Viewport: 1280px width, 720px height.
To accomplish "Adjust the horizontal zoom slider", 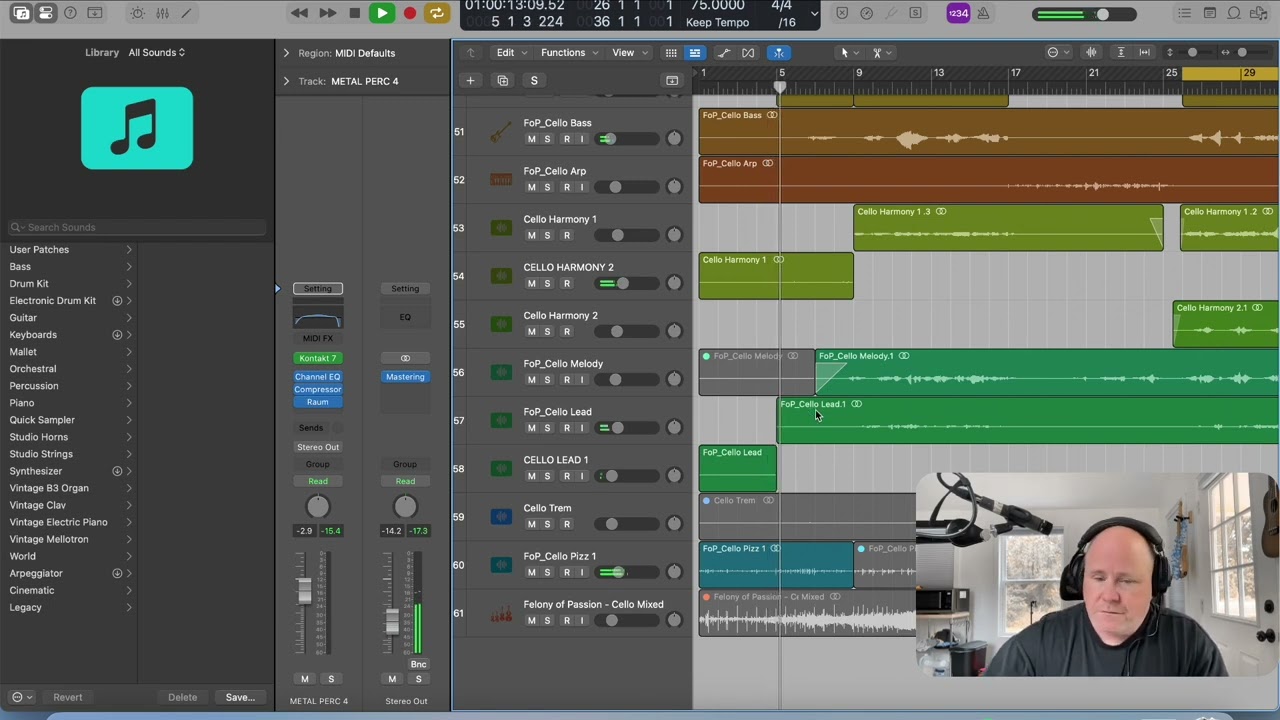I will (1242, 52).
